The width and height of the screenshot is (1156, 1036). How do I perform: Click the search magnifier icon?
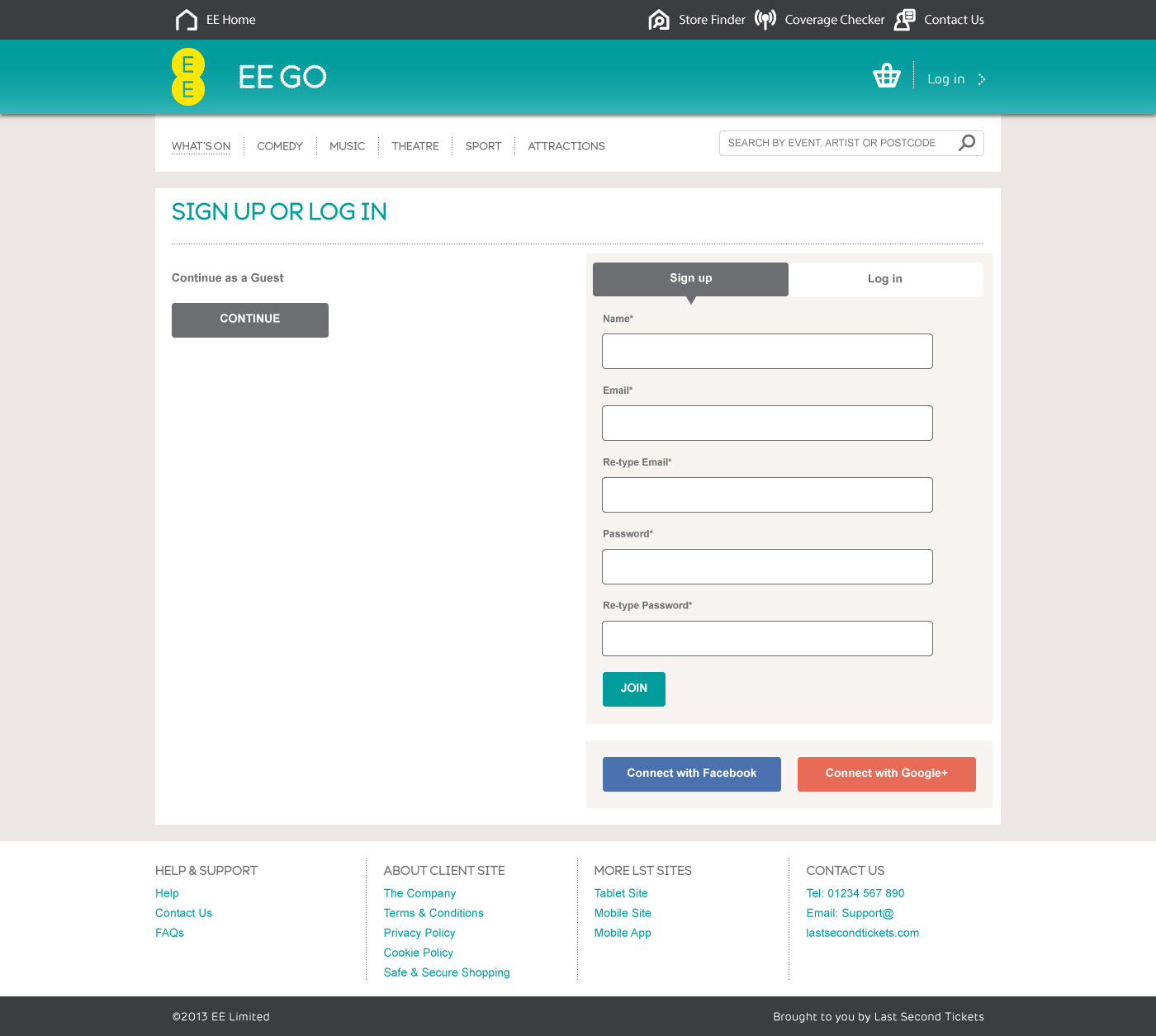point(966,143)
